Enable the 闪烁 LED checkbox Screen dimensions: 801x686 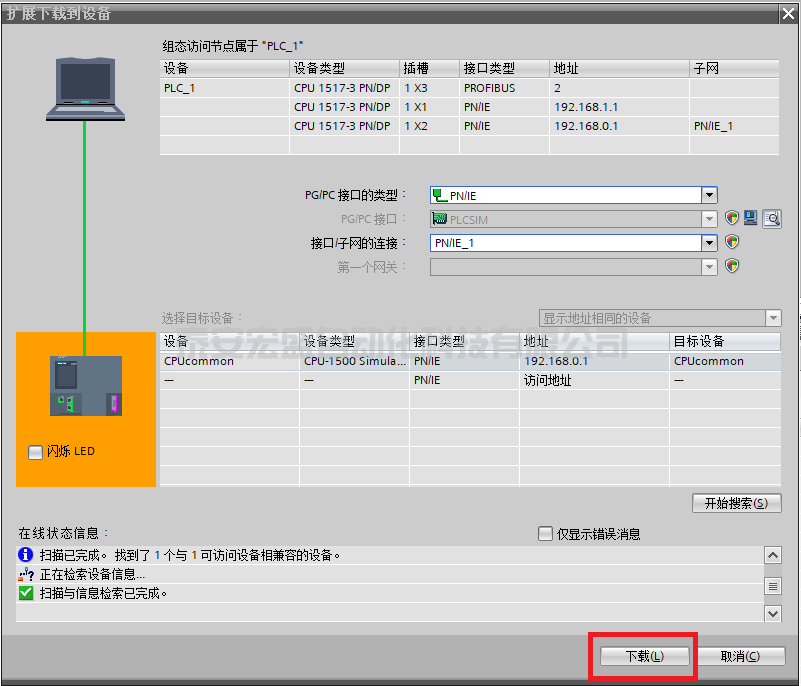click(36, 452)
